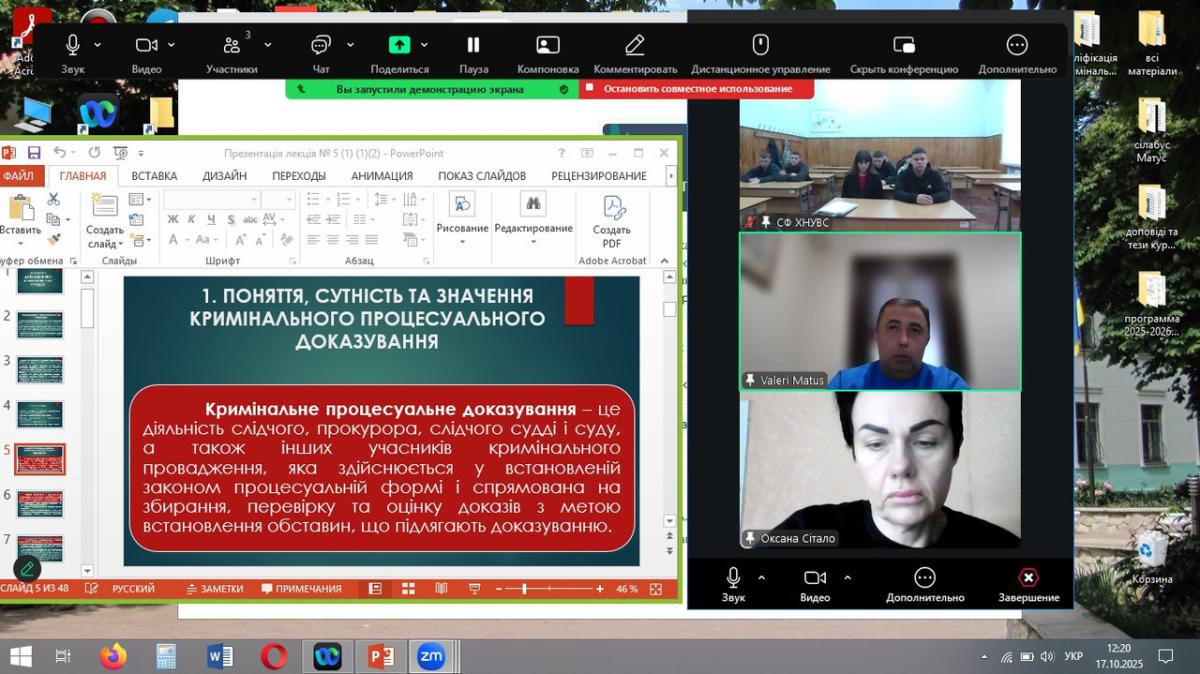Open the Чат chat panel
The image size is (1200, 674).
click(321, 52)
